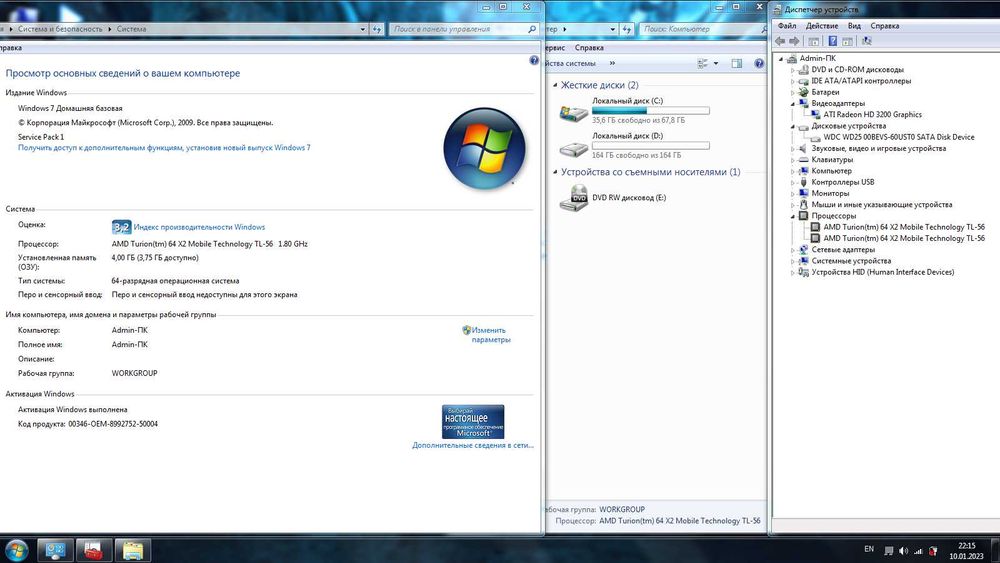Open address history dropdown in System window
1000x563 pixels.
(362, 29)
